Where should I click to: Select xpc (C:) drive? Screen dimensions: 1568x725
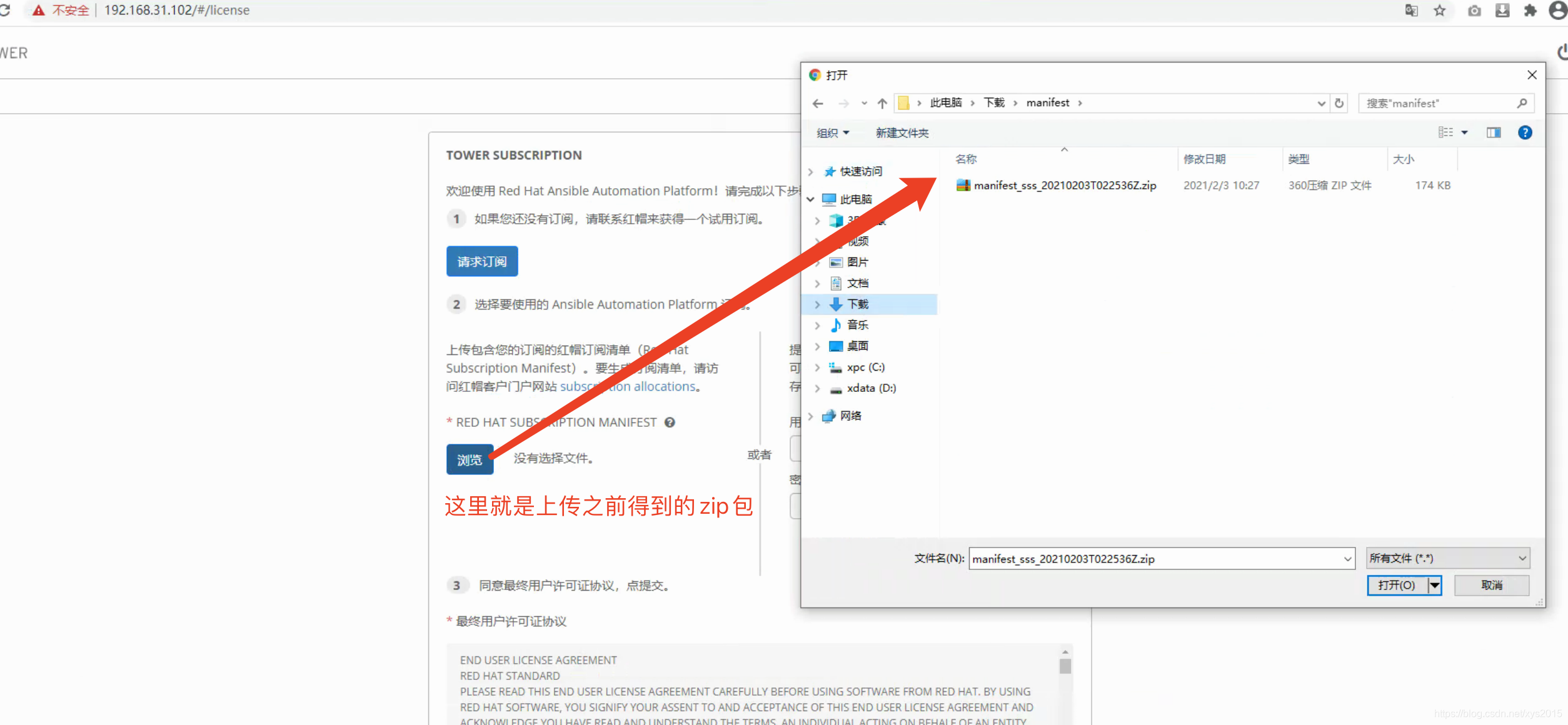865,367
